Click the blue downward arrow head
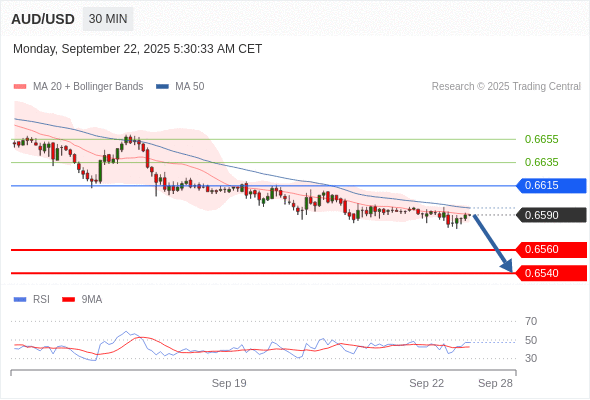 coord(507,266)
